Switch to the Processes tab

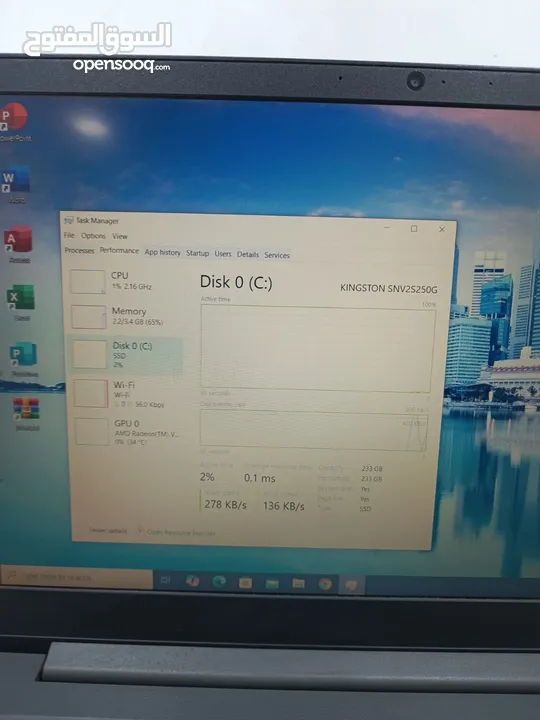(x=79, y=250)
